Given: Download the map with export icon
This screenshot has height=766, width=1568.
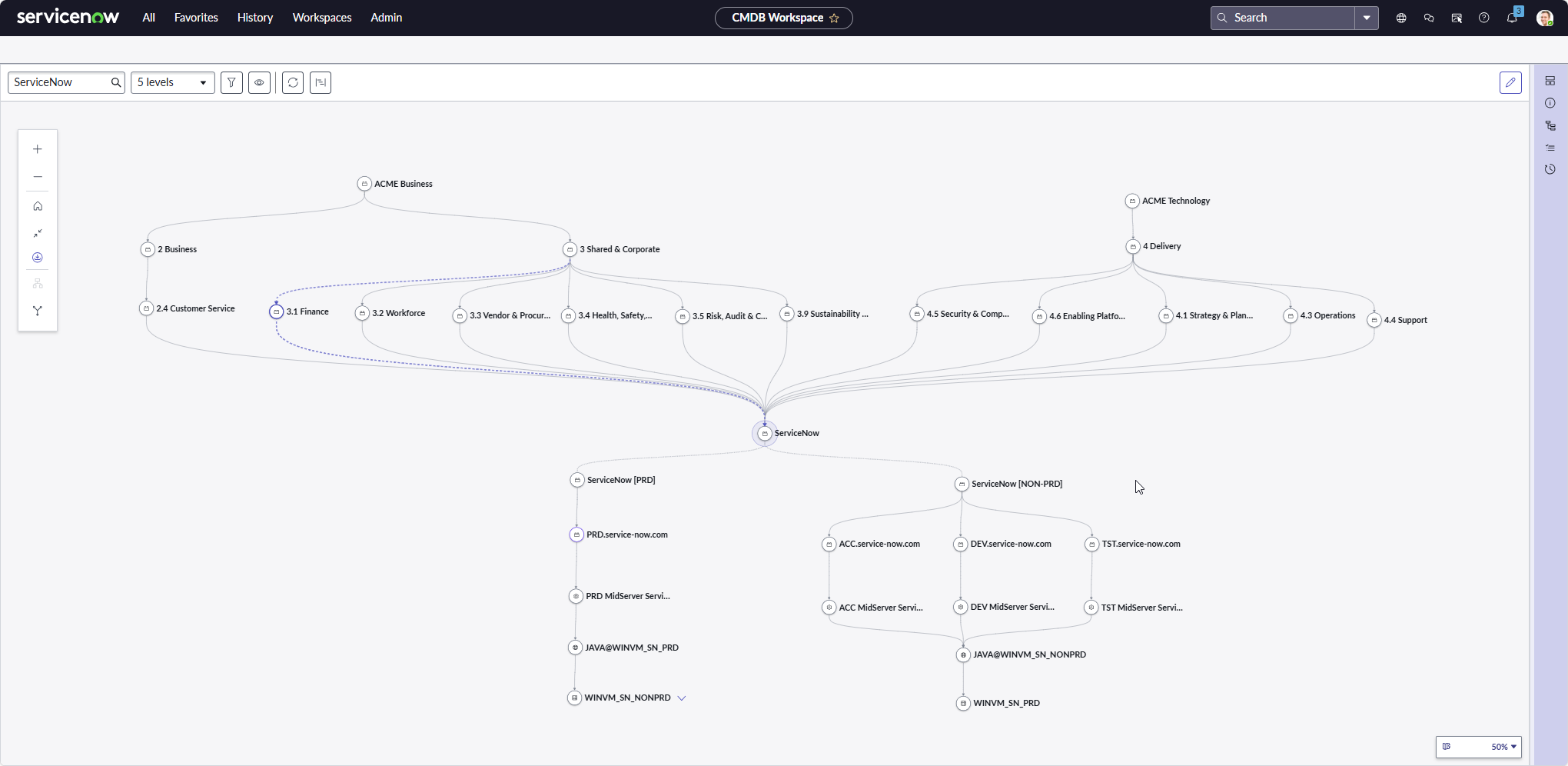Looking at the screenshot, I should click(x=37, y=258).
